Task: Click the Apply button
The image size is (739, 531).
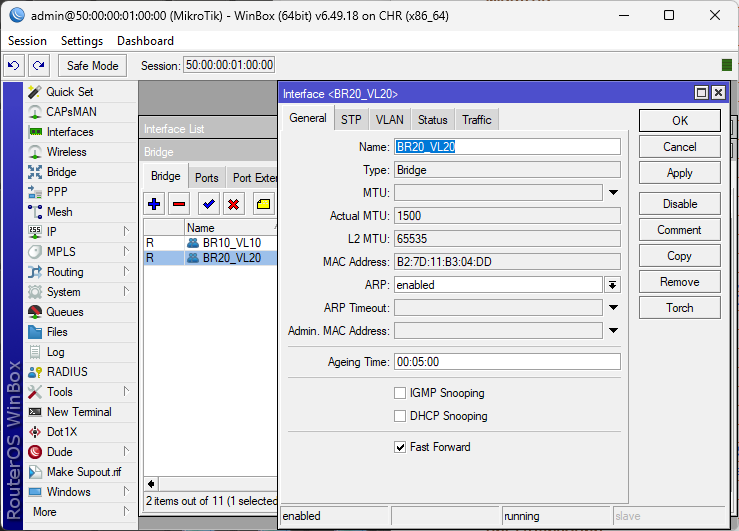Action: 679,173
